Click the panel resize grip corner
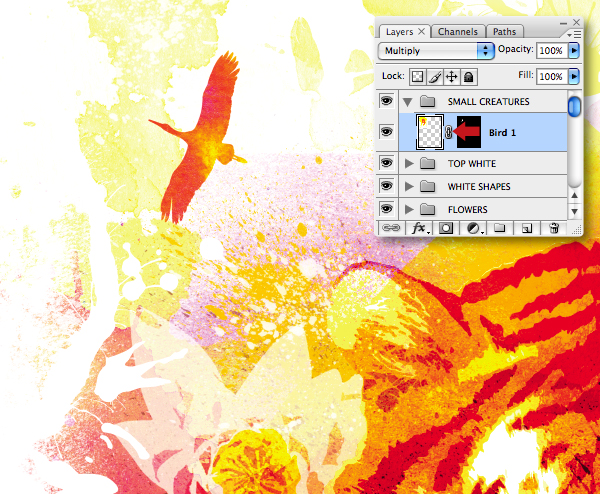 point(576,229)
